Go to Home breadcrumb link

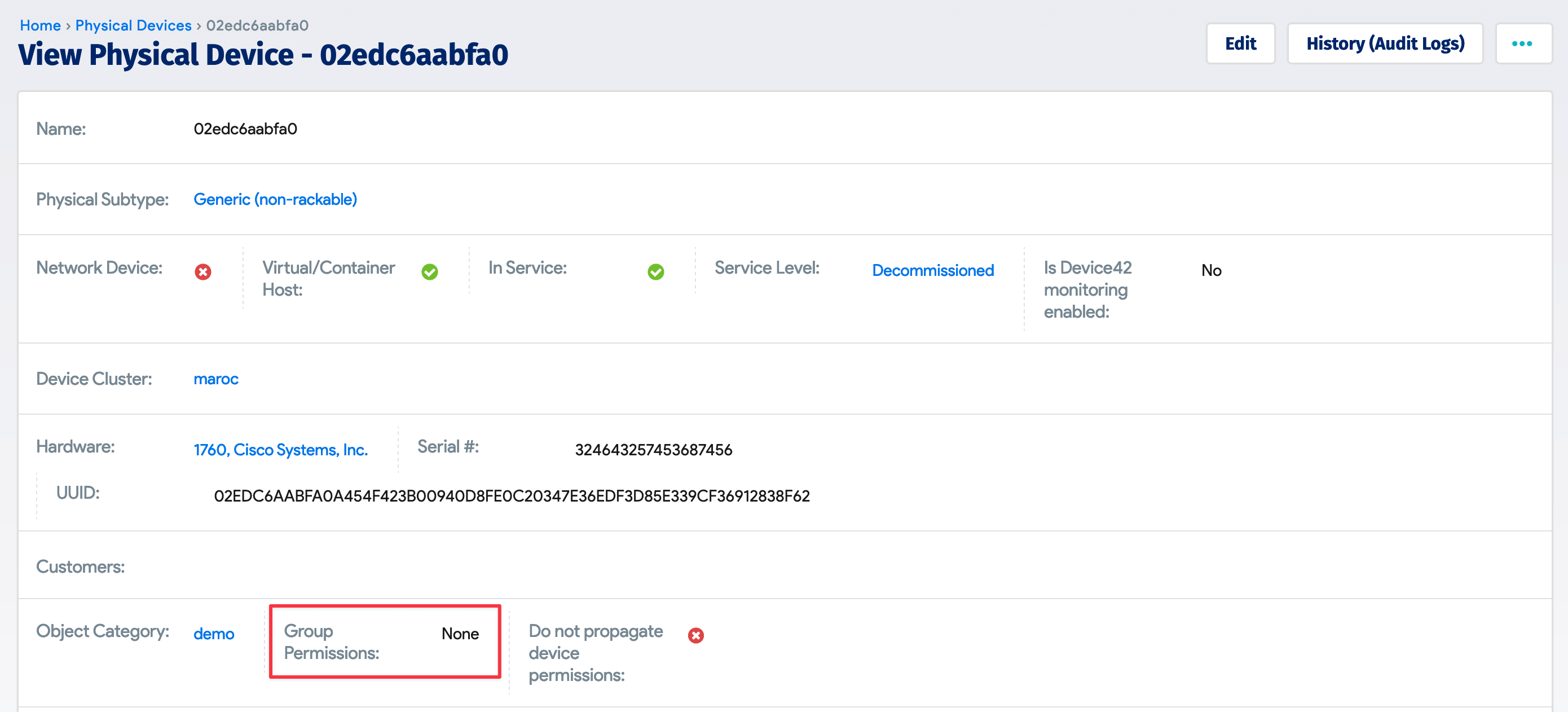pos(40,25)
